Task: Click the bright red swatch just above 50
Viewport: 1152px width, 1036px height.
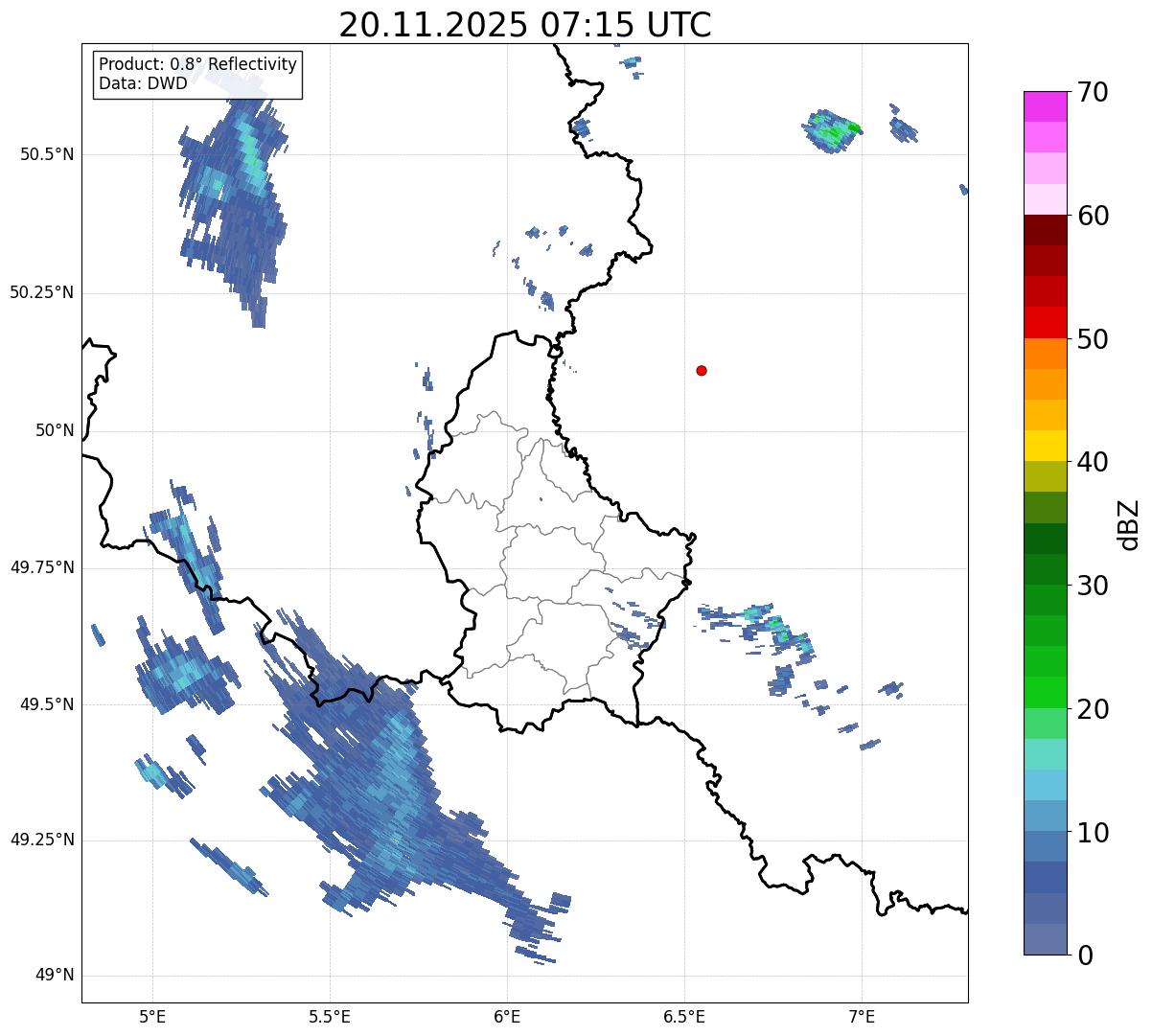Action: click(x=1045, y=322)
